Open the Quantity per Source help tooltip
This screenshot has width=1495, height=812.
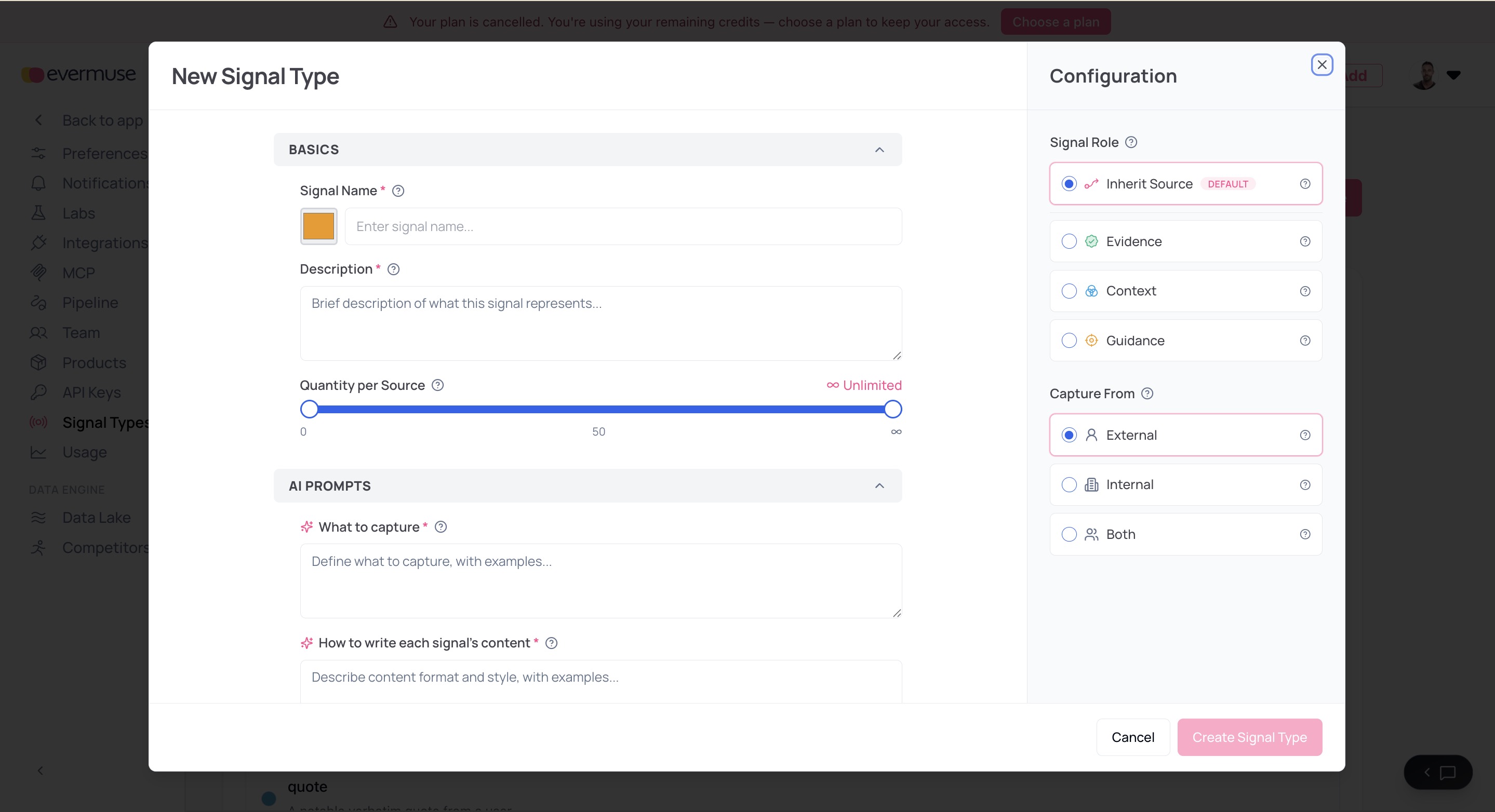(438, 385)
